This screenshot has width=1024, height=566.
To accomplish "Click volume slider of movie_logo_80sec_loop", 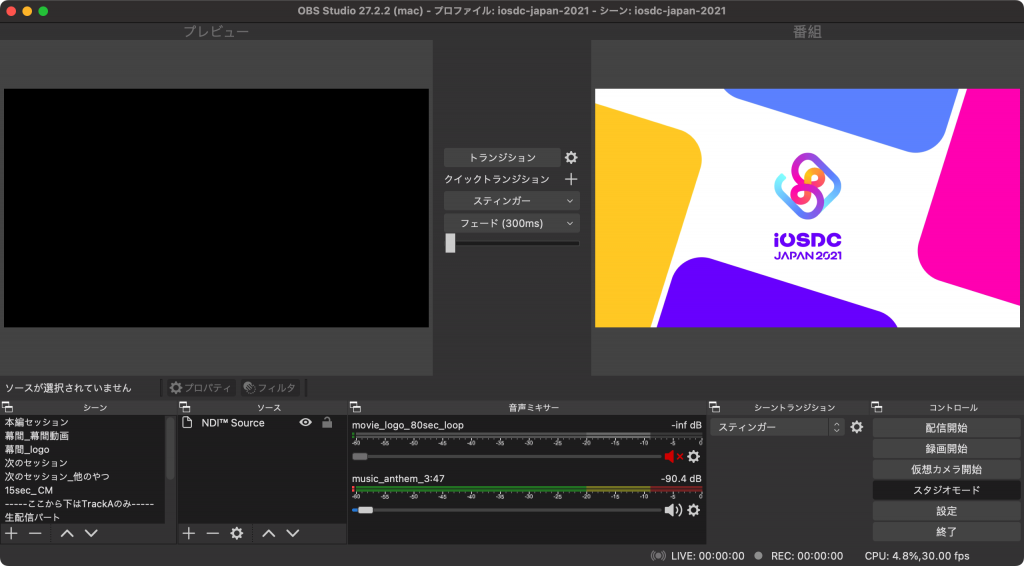I will (506, 456).
